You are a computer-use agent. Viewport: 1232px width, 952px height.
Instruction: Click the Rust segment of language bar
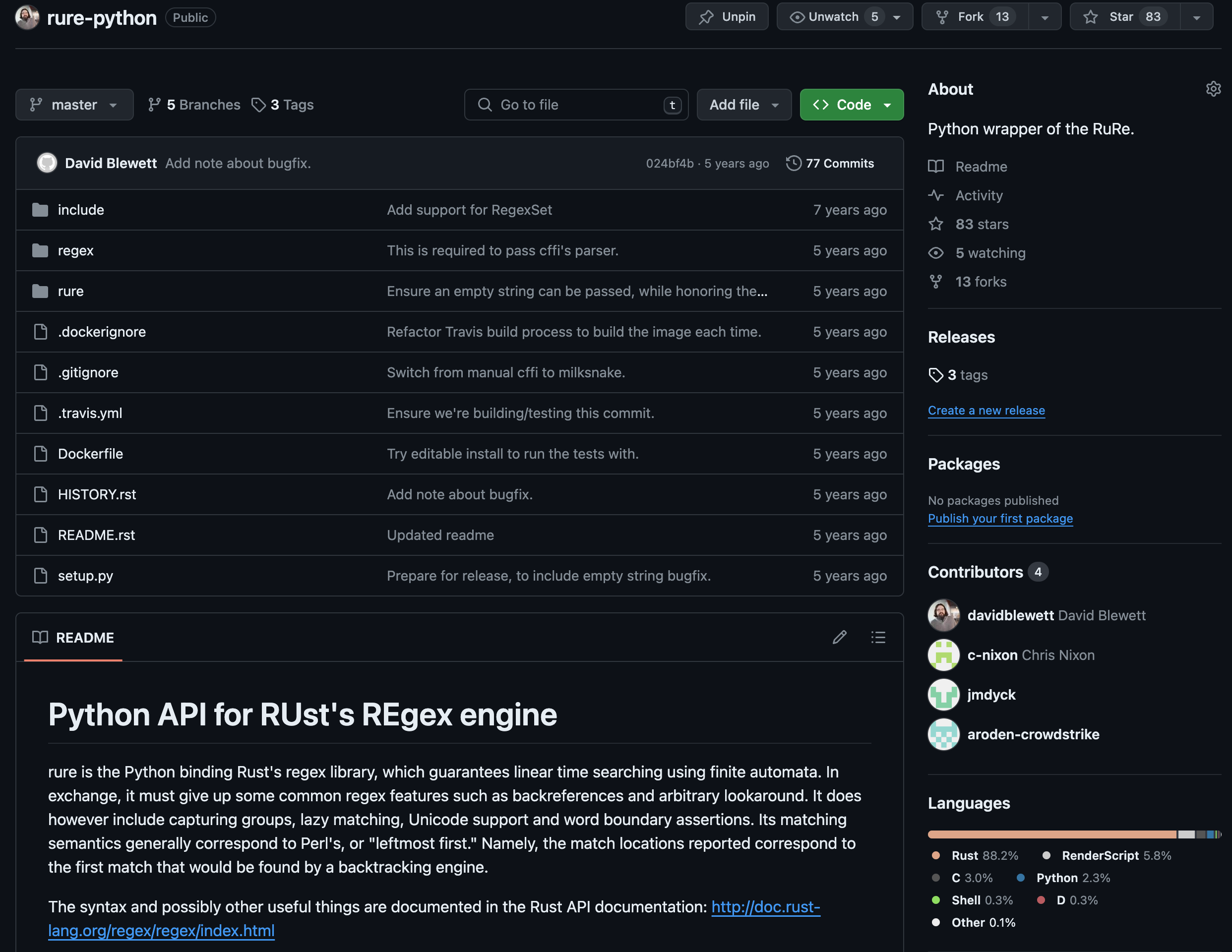1051,834
